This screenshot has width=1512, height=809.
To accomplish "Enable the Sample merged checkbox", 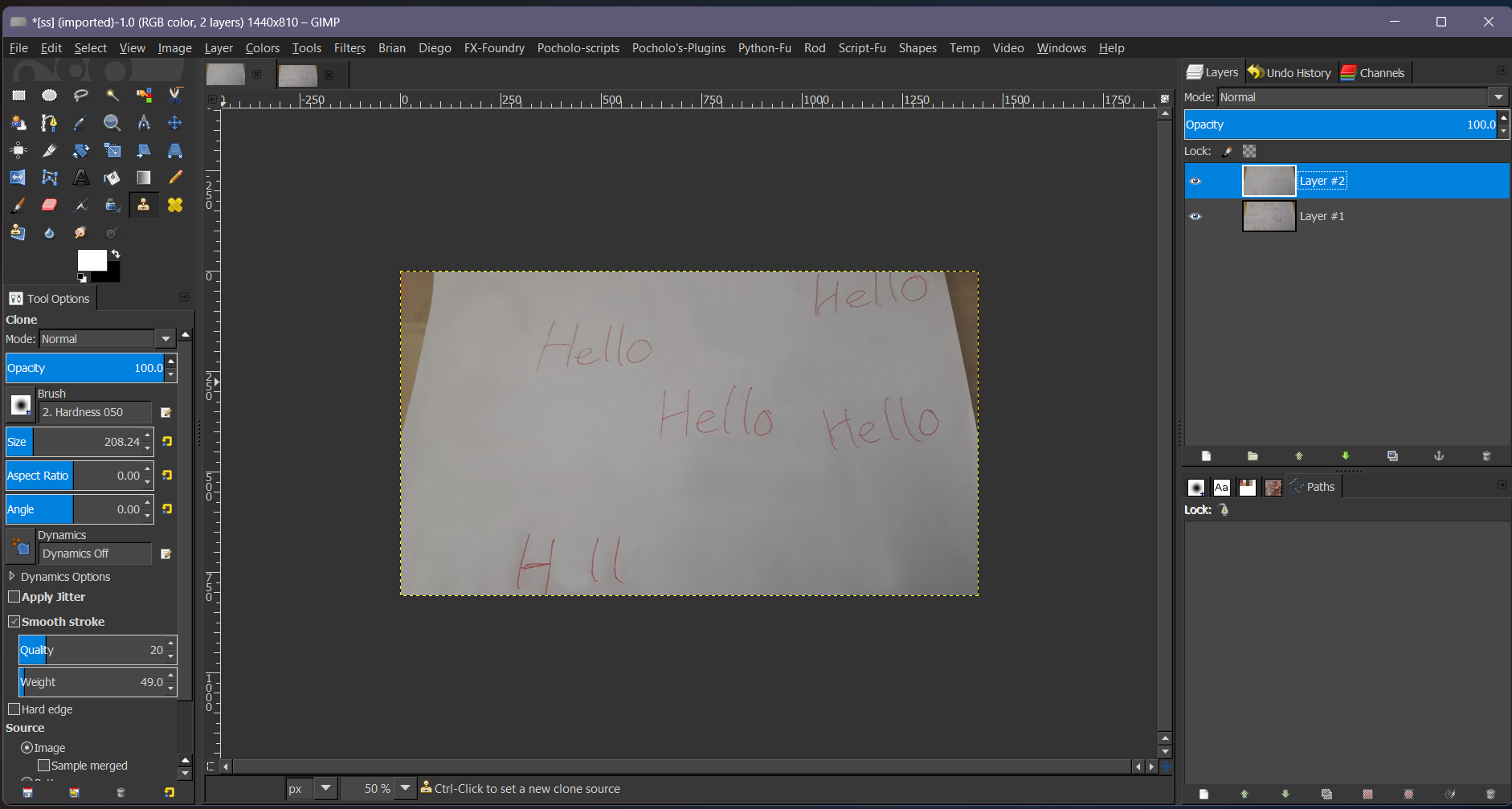I will point(44,766).
